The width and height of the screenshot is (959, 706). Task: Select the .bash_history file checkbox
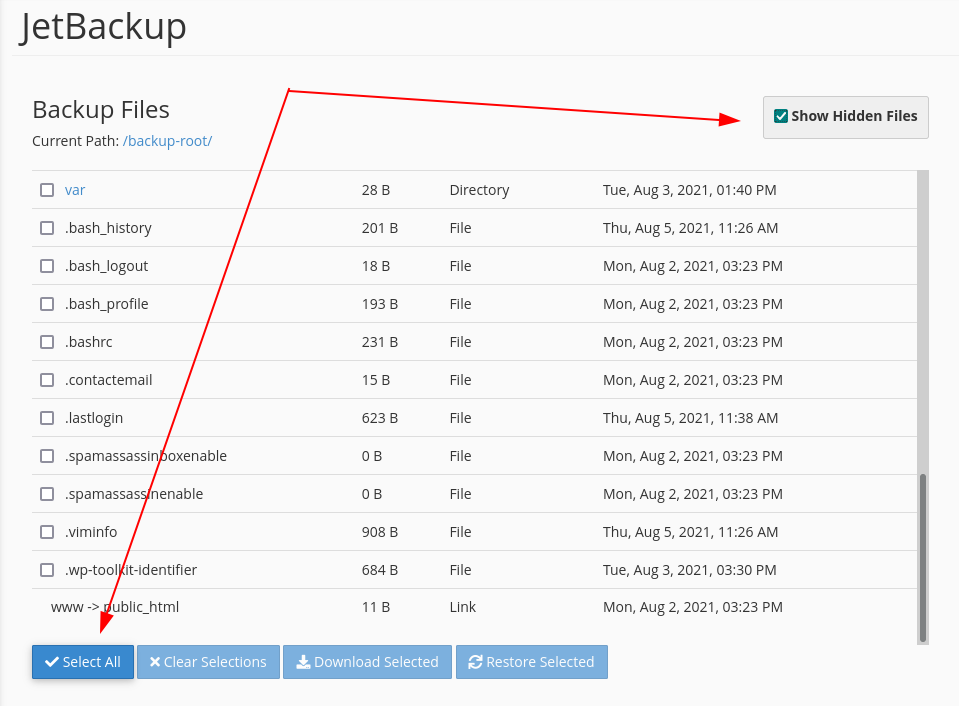tap(47, 228)
